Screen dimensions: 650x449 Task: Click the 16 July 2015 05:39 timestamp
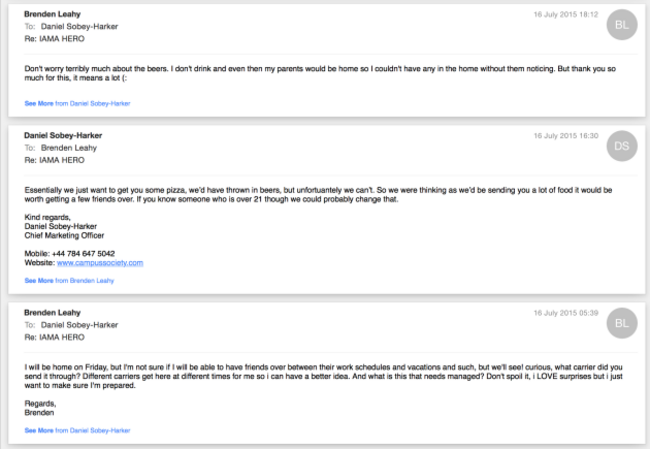566,313
